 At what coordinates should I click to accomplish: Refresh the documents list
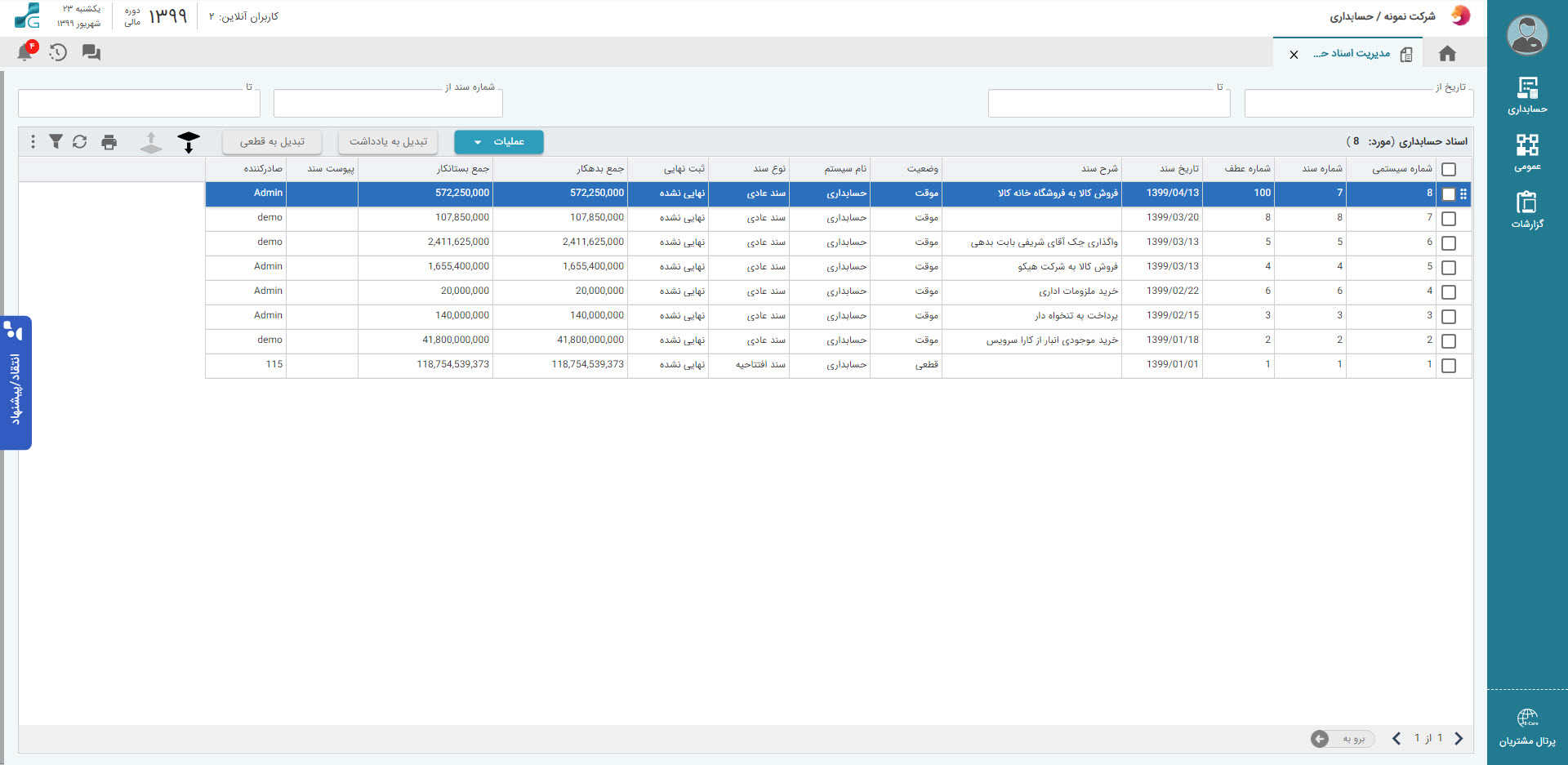(x=79, y=142)
